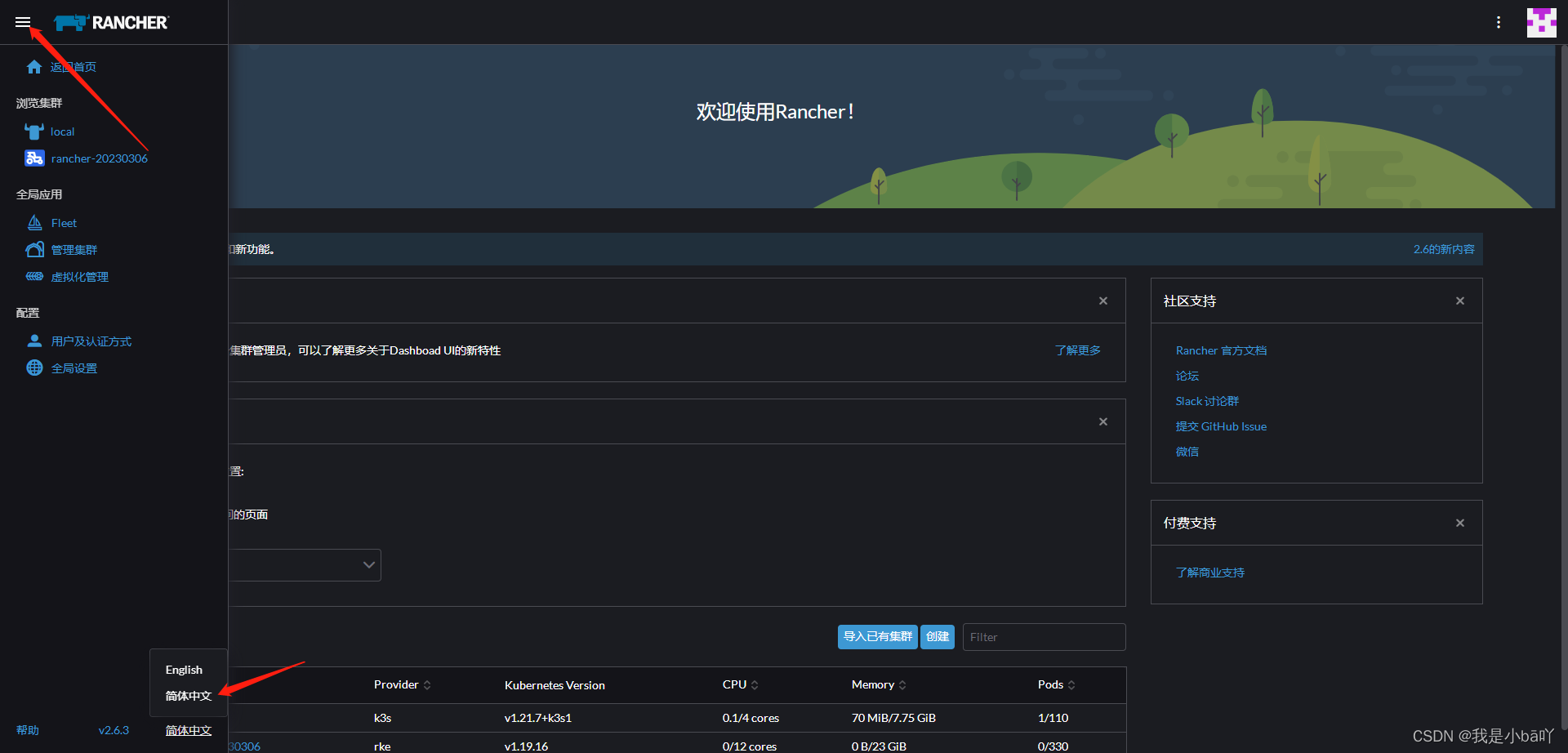Click the 0.1/4 cores cell
Screen dimensions: 1568x753
pos(751,718)
